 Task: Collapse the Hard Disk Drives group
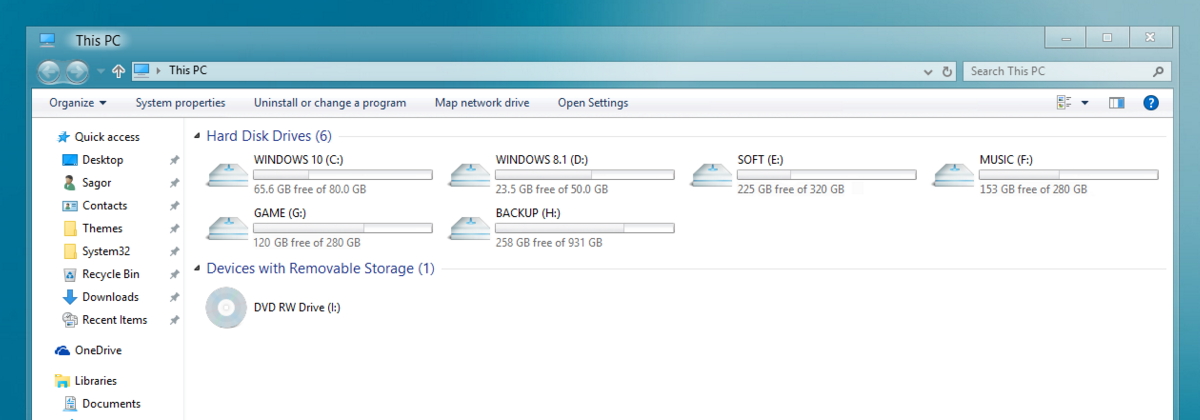(x=197, y=137)
